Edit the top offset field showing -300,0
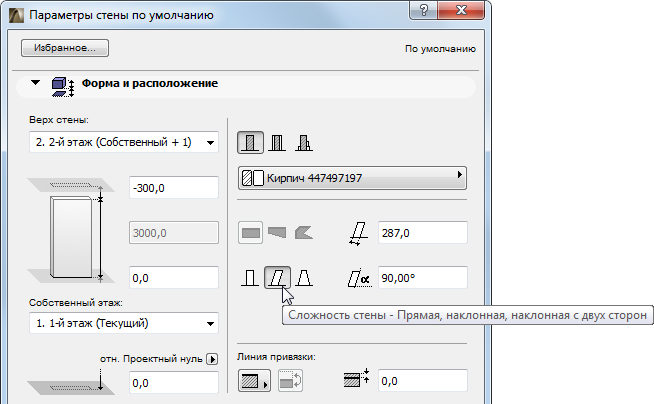Viewport: 654px width, 404px height. pyautogui.click(x=174, y=188)
